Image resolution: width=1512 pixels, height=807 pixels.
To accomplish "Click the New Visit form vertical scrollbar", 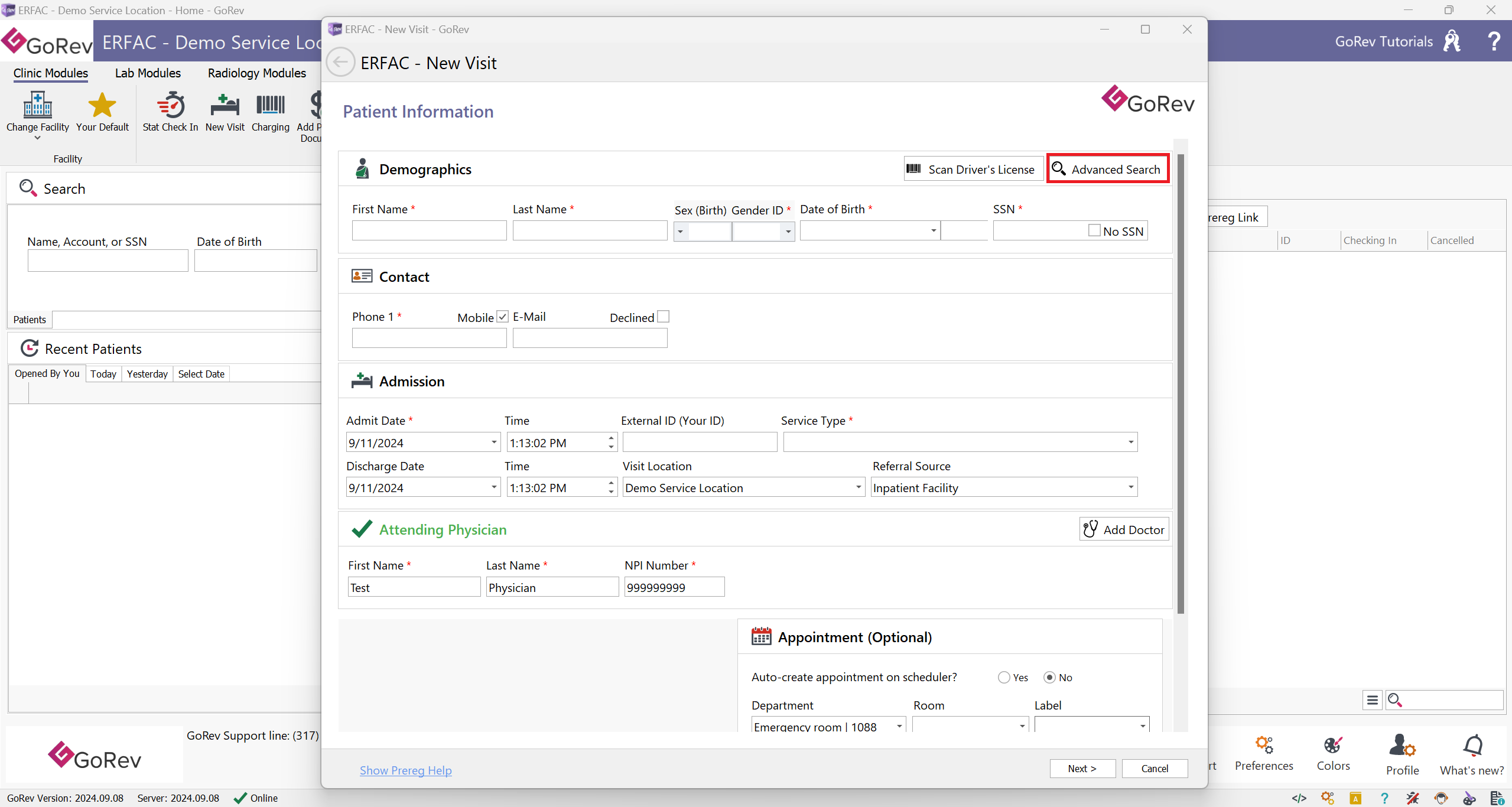I will [x=1181, y=384].
